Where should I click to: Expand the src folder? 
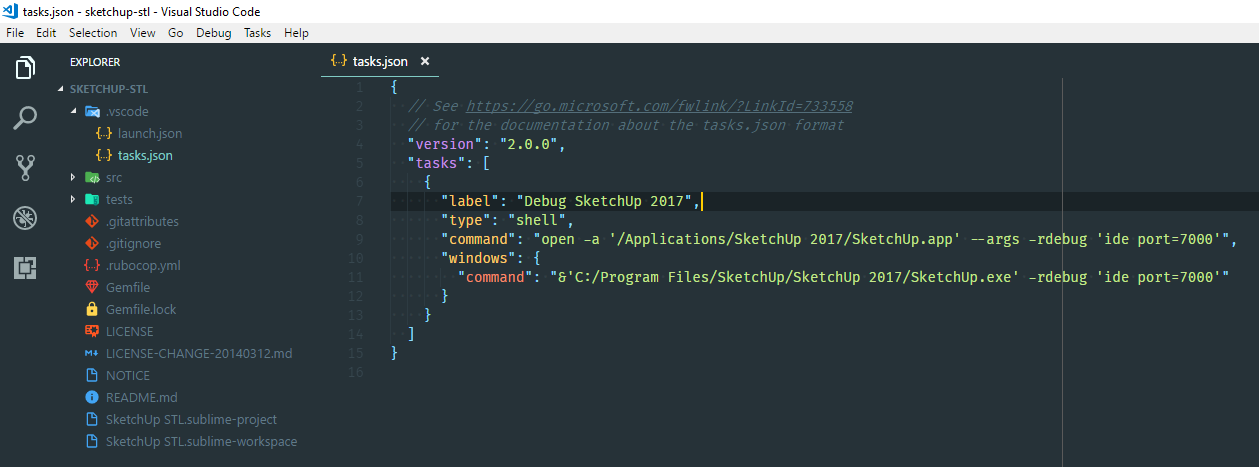click(x=73, y=177)
